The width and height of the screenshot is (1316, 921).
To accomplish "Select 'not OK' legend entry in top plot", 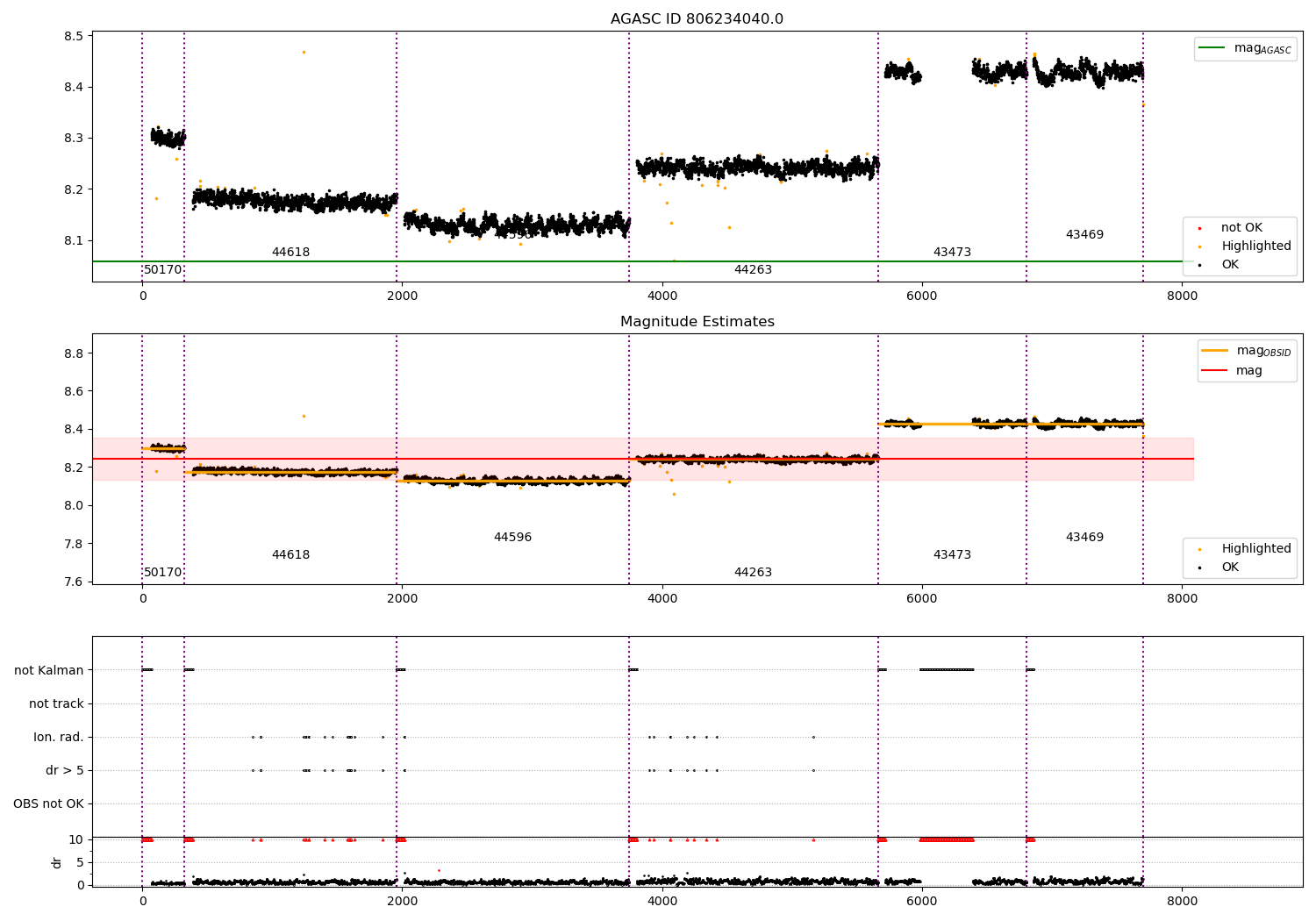I will tap(1241, 228).
